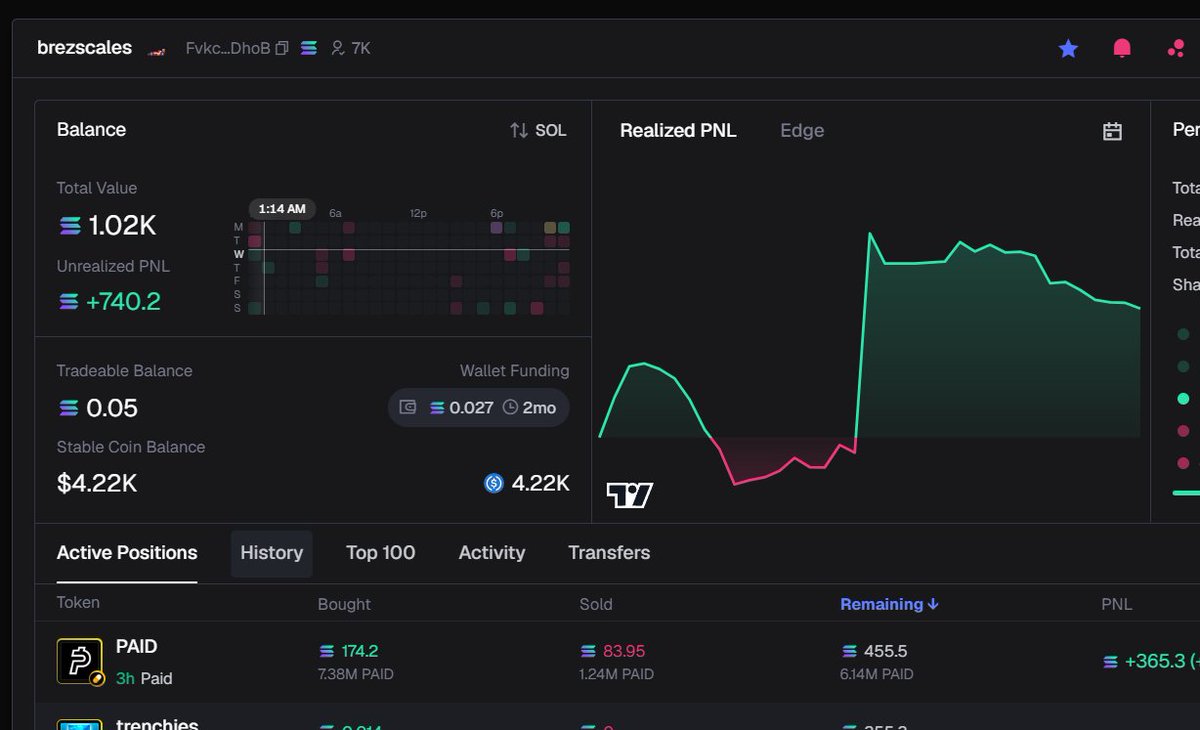
Task: Switch to the Edge chart view
Action: coord(802,130)
